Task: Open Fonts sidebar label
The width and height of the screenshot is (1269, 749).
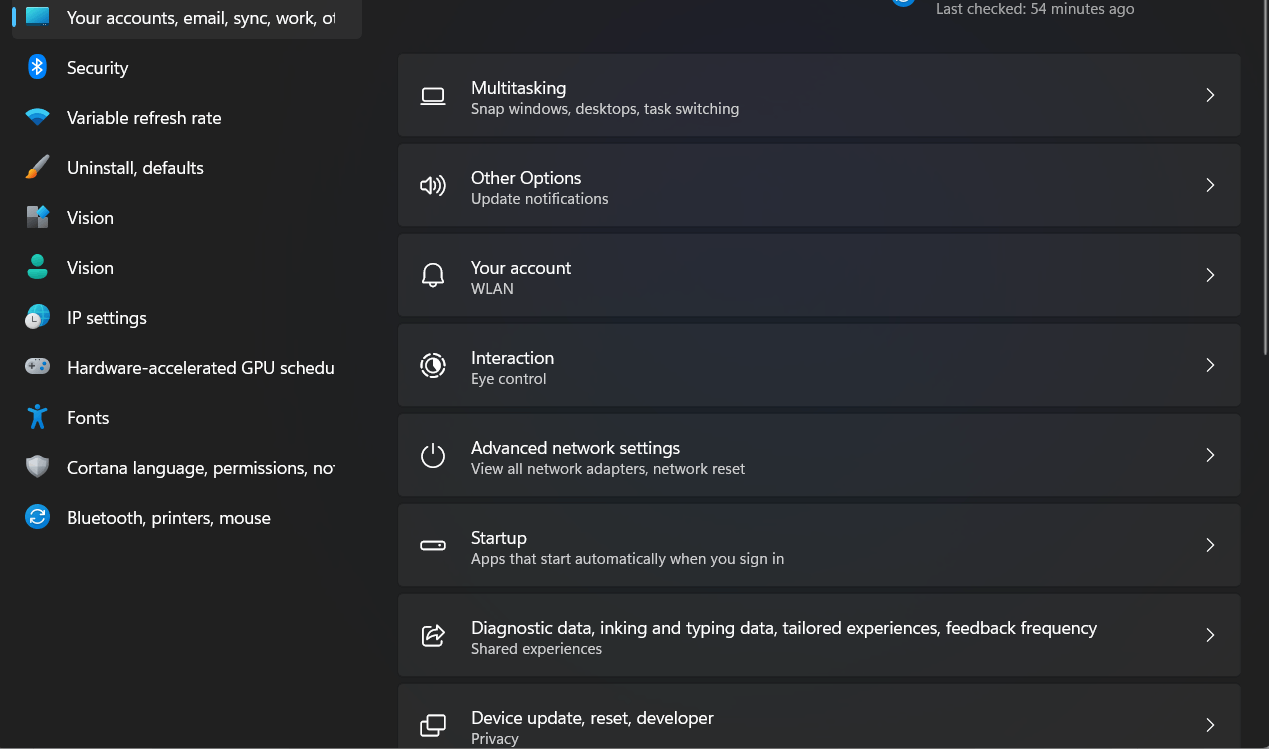Action: pos(88,418)
